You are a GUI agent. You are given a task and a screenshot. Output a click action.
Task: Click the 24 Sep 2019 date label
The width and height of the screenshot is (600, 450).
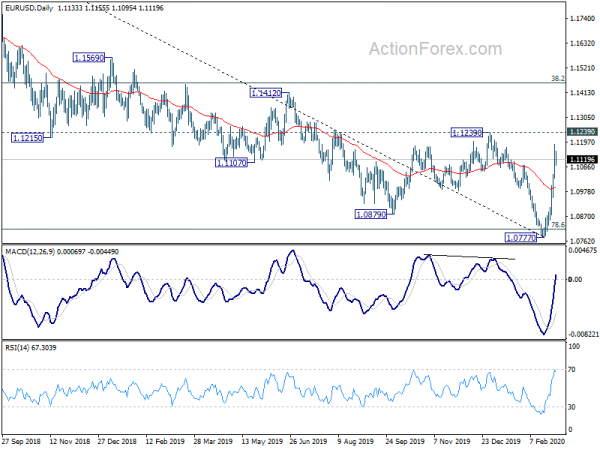tap(405, 441)
